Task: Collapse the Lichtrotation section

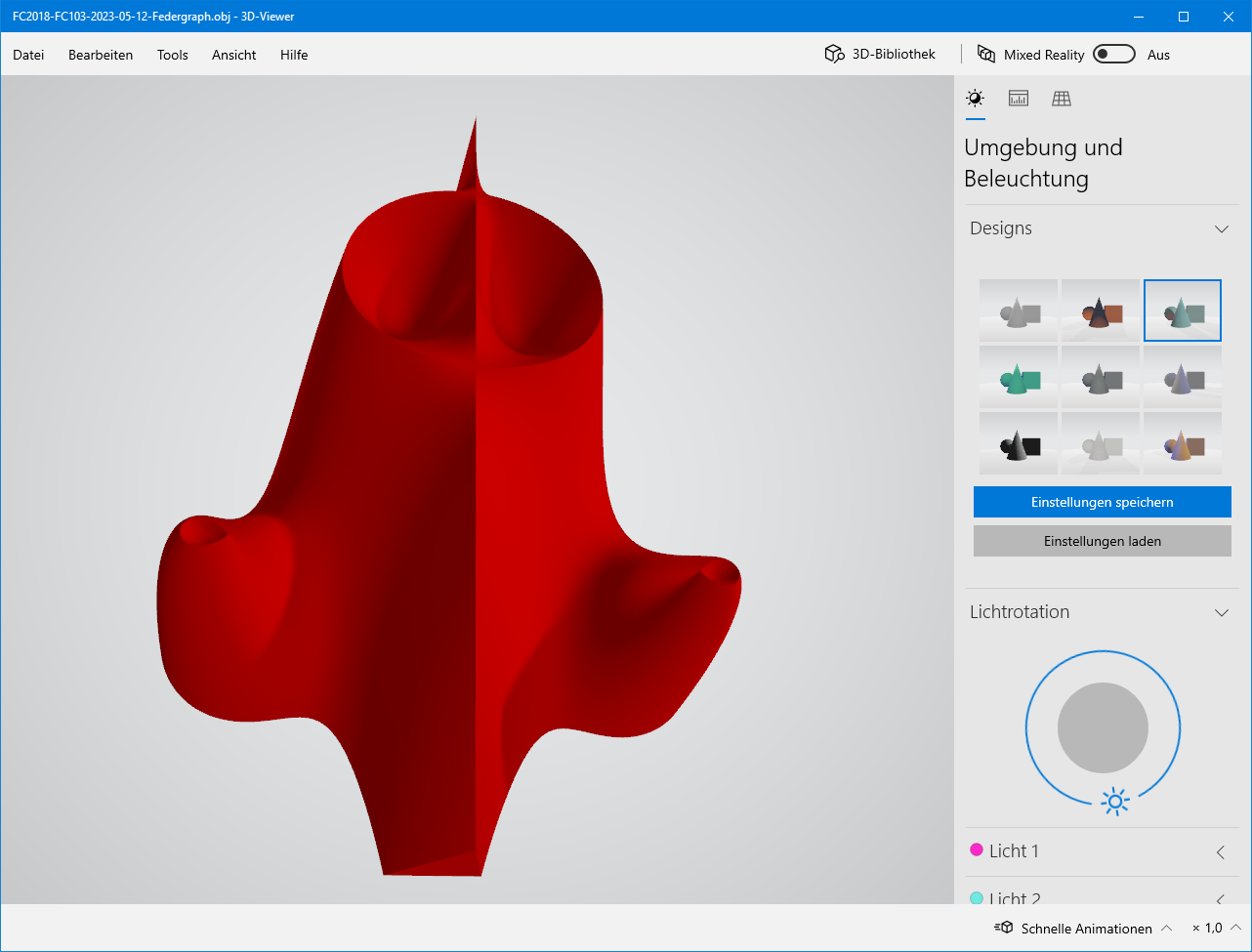Action: click(1221, 612)
